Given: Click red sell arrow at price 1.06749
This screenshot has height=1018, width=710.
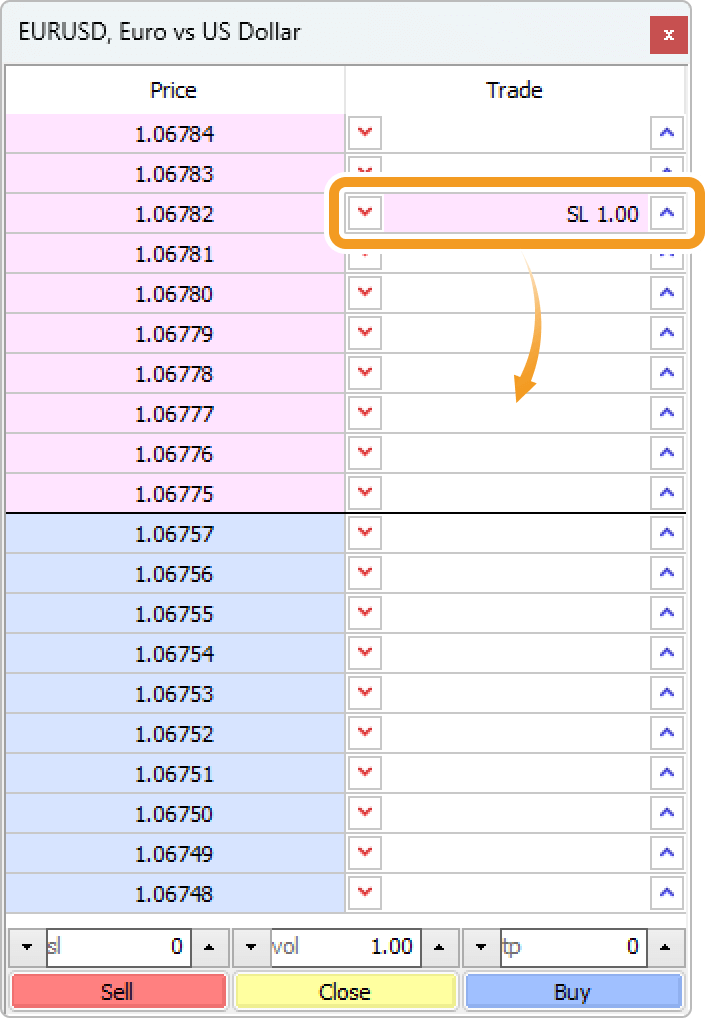Looking at the screenshot, I should coord(365,853).
